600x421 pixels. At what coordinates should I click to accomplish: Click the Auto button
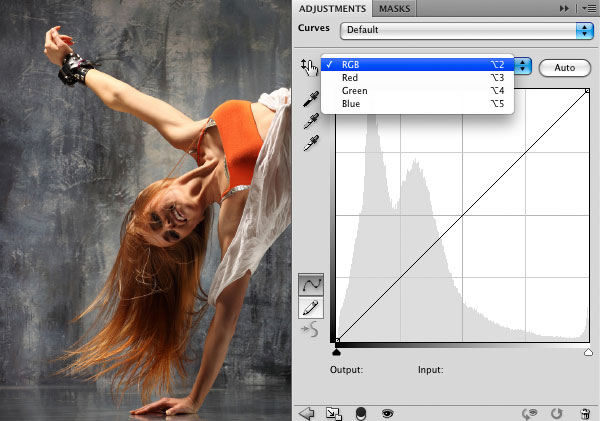pos(565,68)
